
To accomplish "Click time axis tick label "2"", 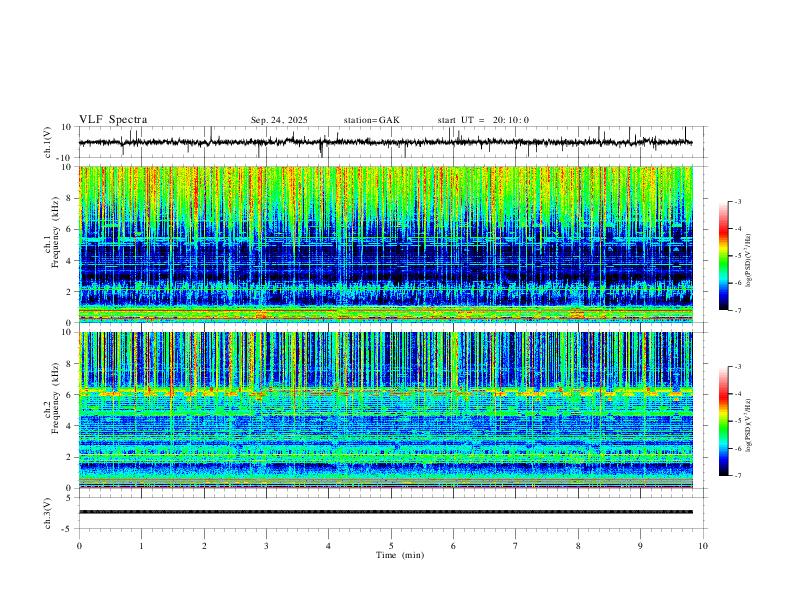I will click(x=204, y=546).
